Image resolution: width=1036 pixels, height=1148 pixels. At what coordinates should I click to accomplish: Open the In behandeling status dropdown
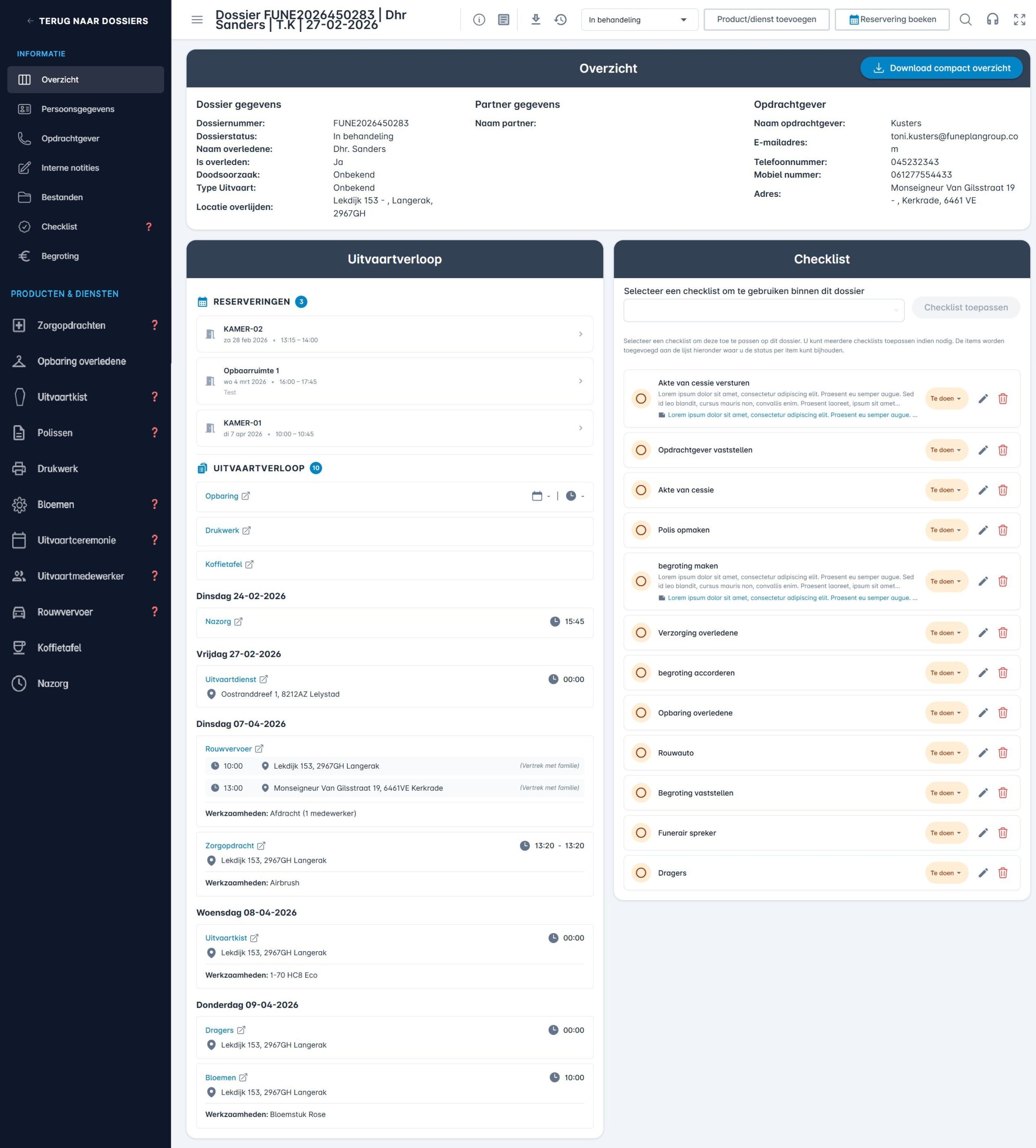(x=639, y=20)
